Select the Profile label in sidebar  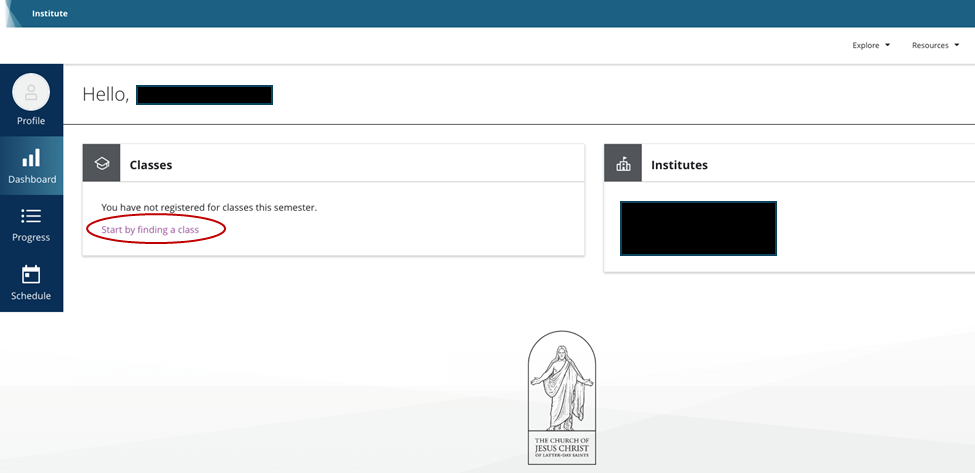point(31,121)
